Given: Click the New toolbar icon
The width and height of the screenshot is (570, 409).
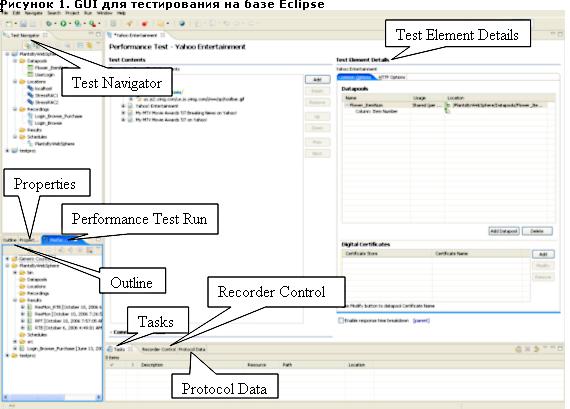Looking at the screenshot, I should tap(9, 24).
